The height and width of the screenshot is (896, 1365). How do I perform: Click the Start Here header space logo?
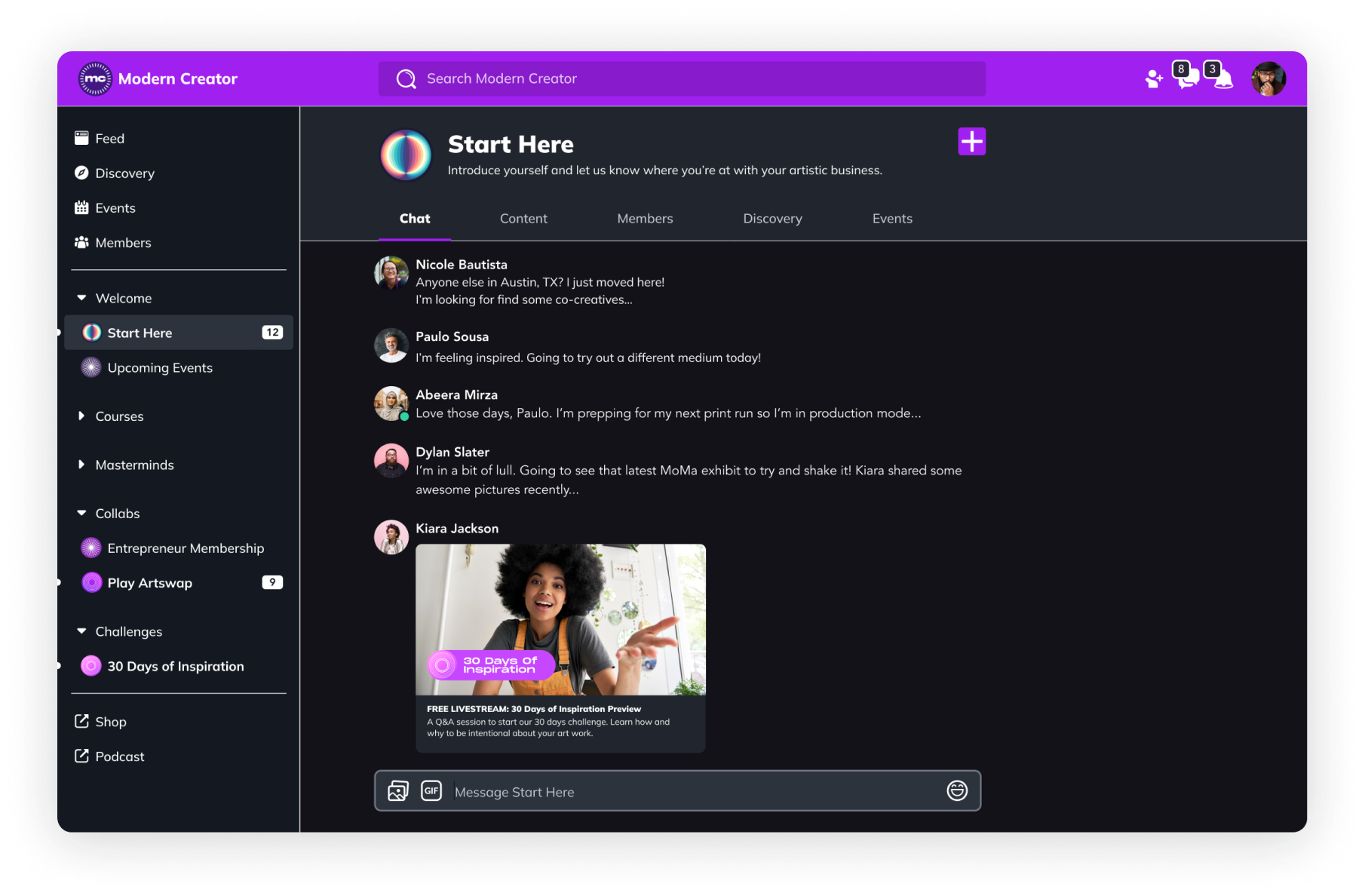[406, 155]
